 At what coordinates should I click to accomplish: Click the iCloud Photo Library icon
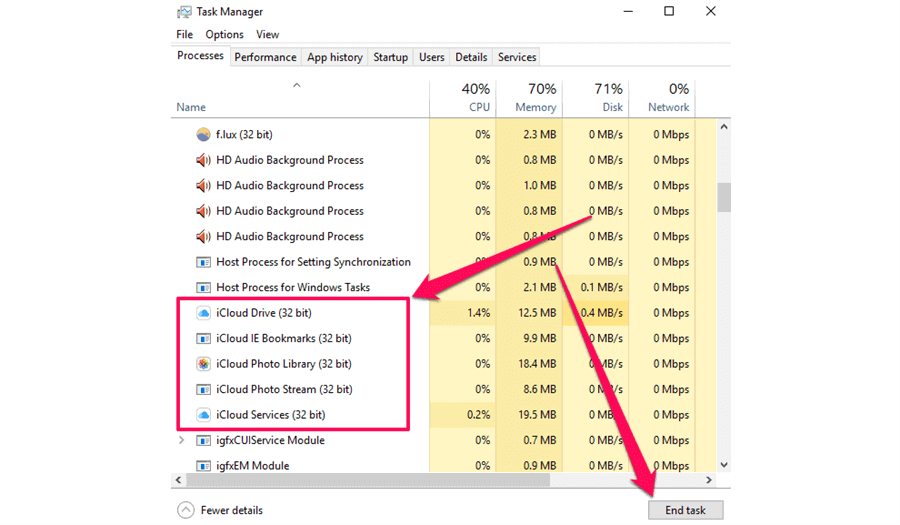[204, 364]
